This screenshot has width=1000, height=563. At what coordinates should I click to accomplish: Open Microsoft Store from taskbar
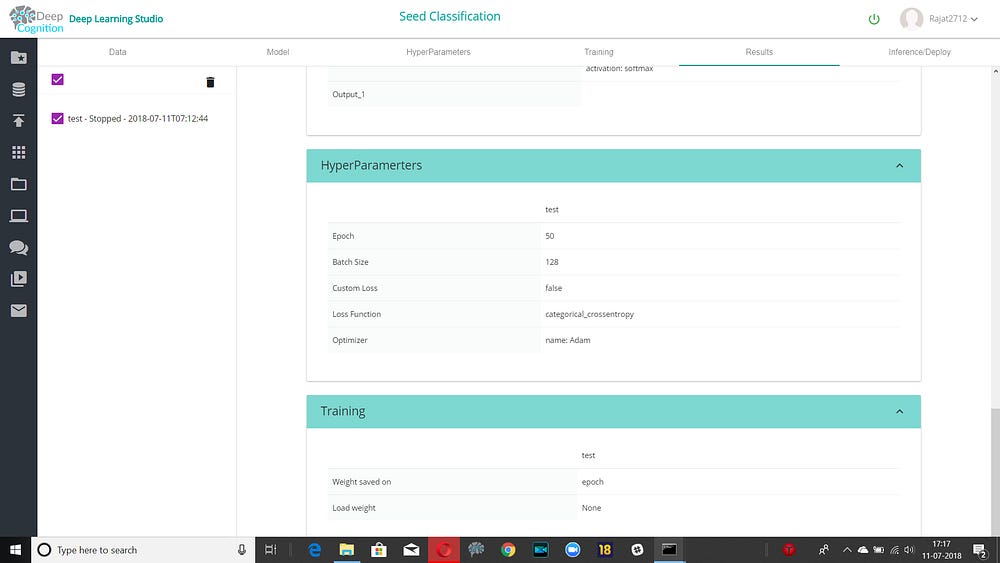click(379, 550)
